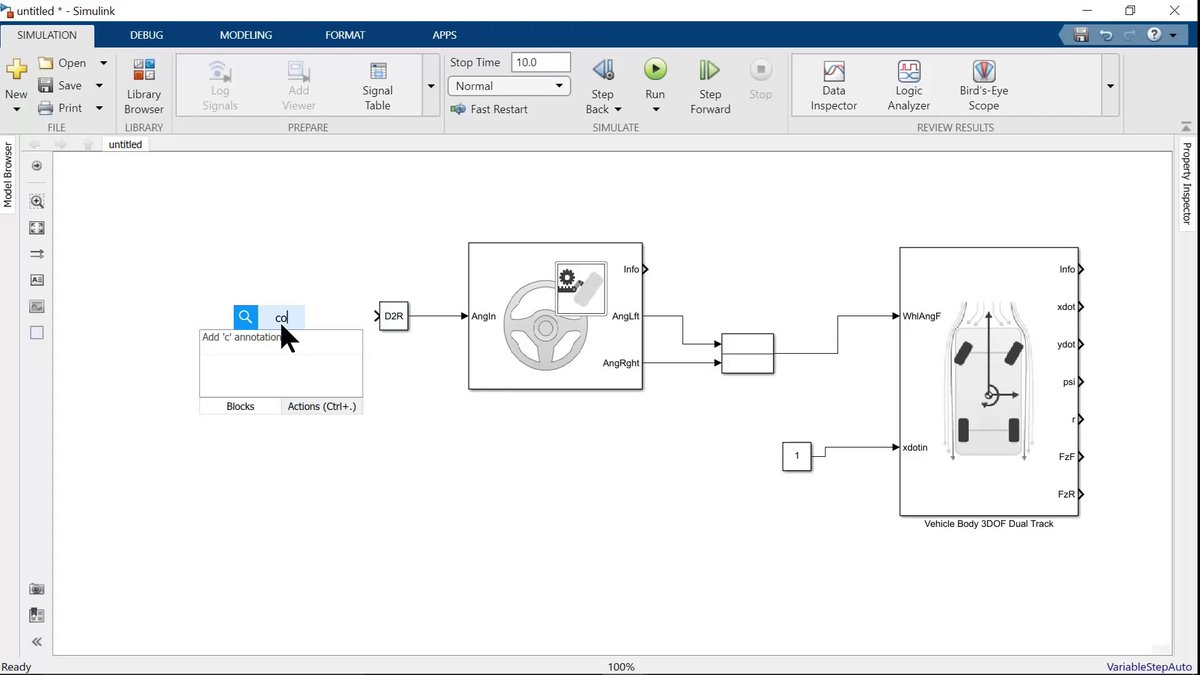The image size is (1200, 675).
Task: Run the simulation with the green play button
Action: 655,69
